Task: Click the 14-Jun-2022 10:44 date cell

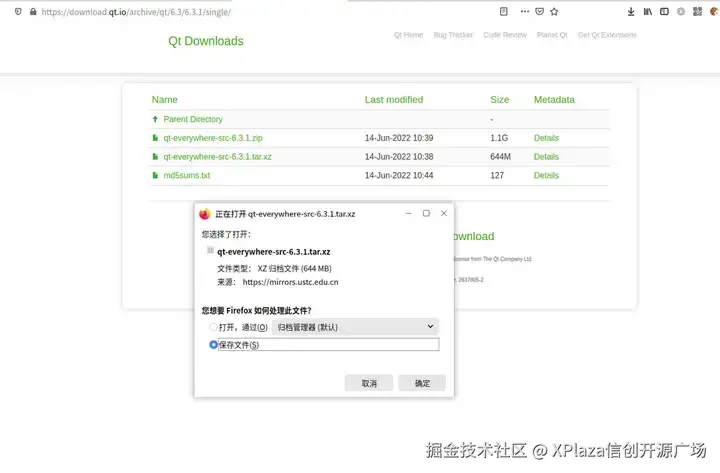Action: [x=399, y=175]
